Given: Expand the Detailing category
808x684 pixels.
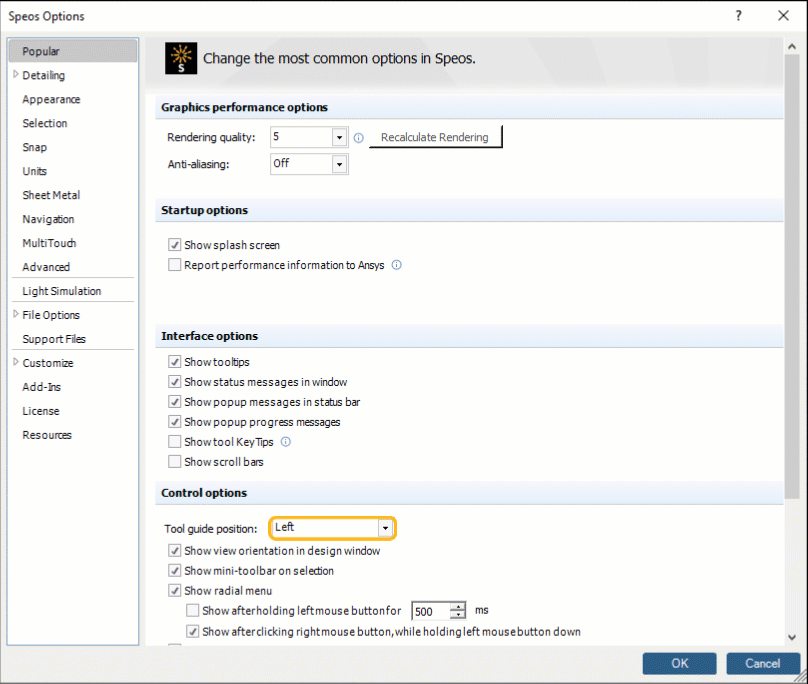Looking at the screenshot, I should pyautogui.click(x=14, y=75).
